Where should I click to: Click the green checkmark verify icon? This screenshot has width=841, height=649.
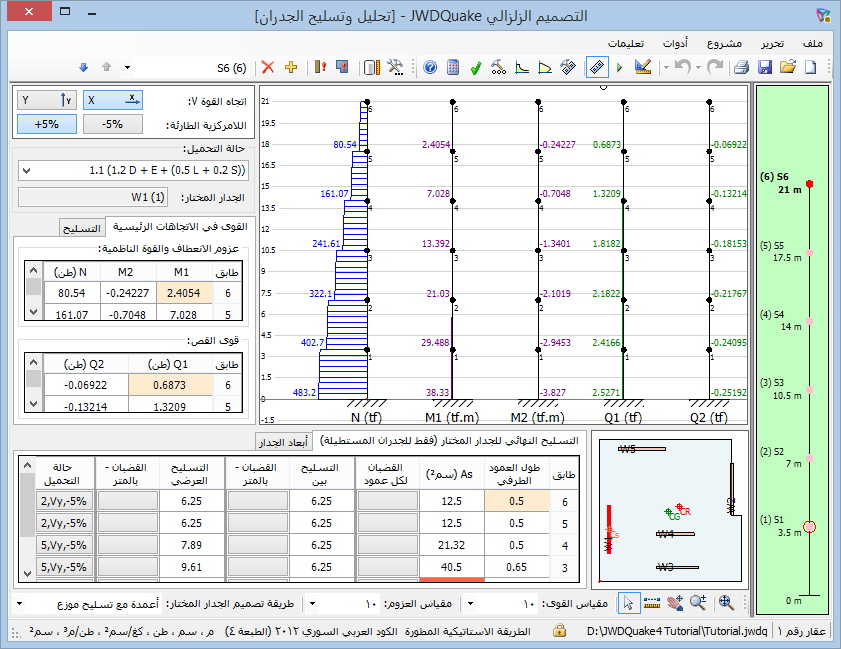476,67
